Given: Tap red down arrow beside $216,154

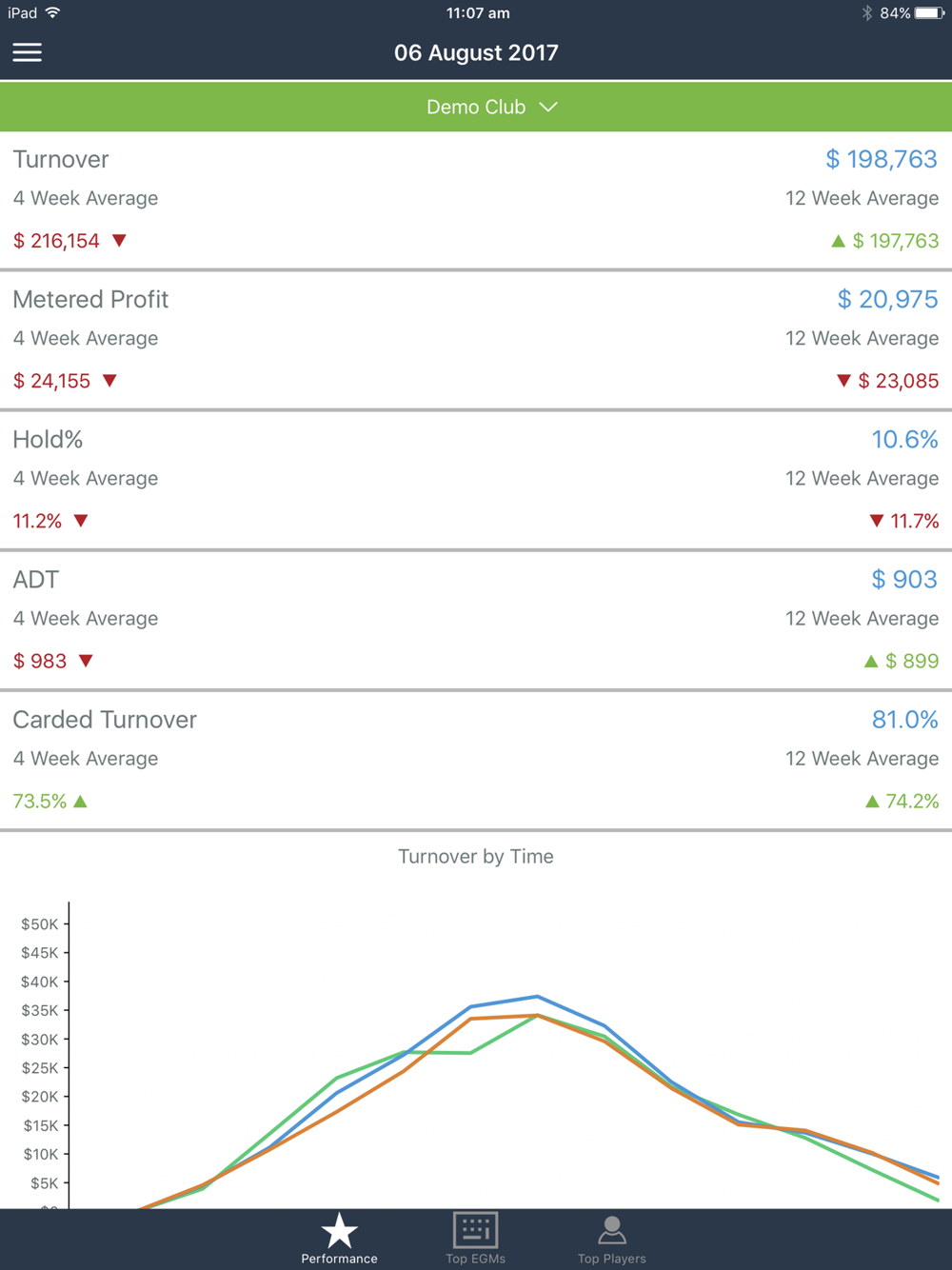Looking at the screenshot, I should coord(119,240).
